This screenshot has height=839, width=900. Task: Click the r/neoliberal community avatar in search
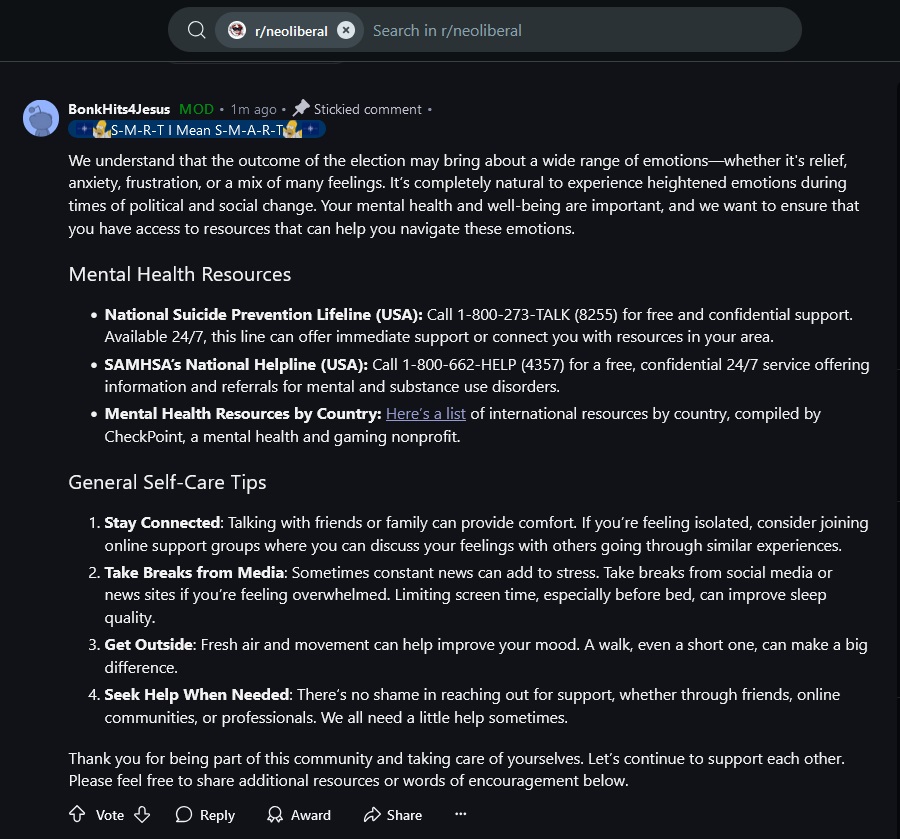point(237,30)
